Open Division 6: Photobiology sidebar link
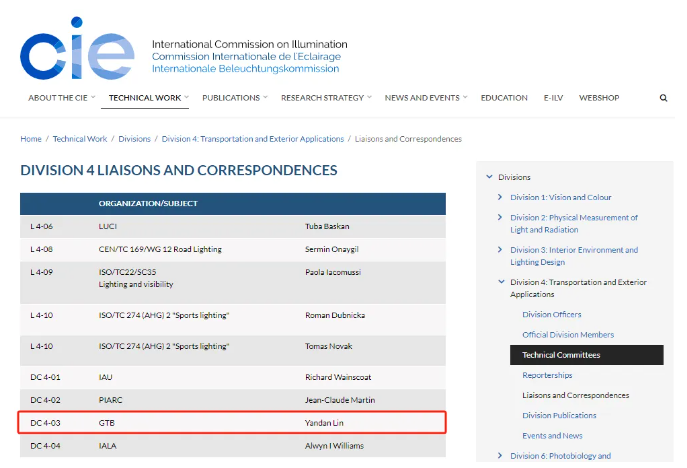The width and height of the screenshot is (687, 468). pyautogui.click(x=560, y=456)
